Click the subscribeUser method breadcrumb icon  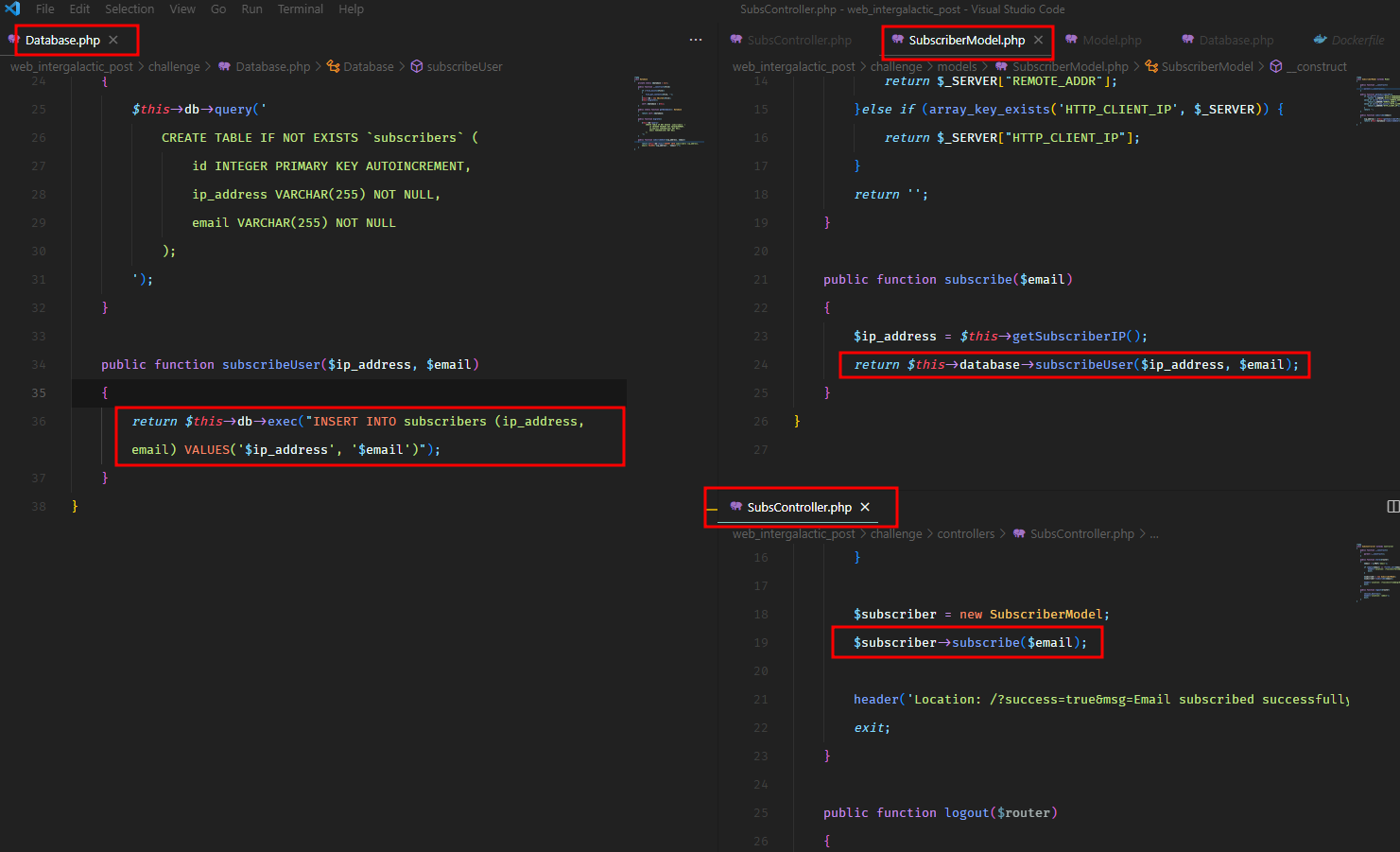pos(416,66)
